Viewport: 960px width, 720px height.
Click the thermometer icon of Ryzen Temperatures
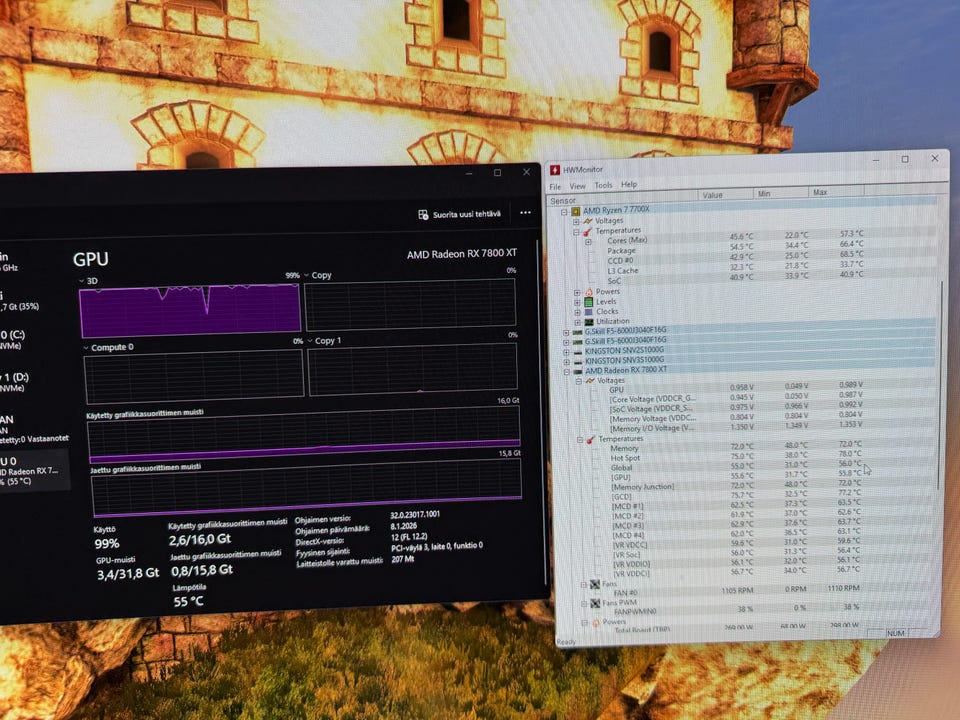[x=587, y=231]
